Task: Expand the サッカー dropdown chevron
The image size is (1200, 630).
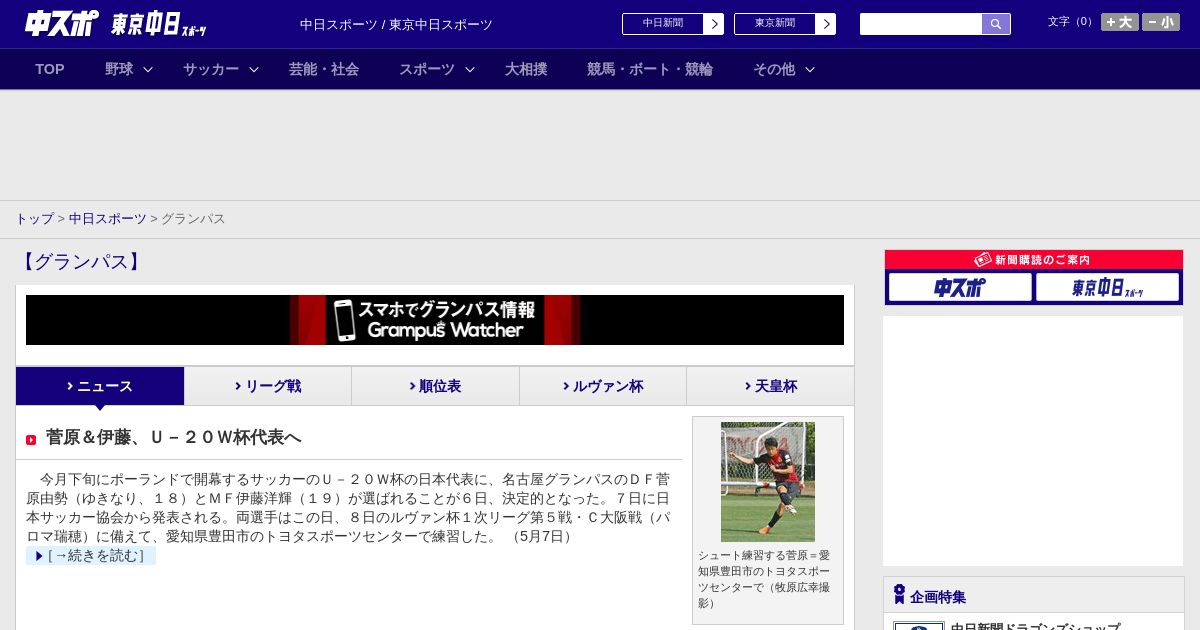Action: (254, 69)
